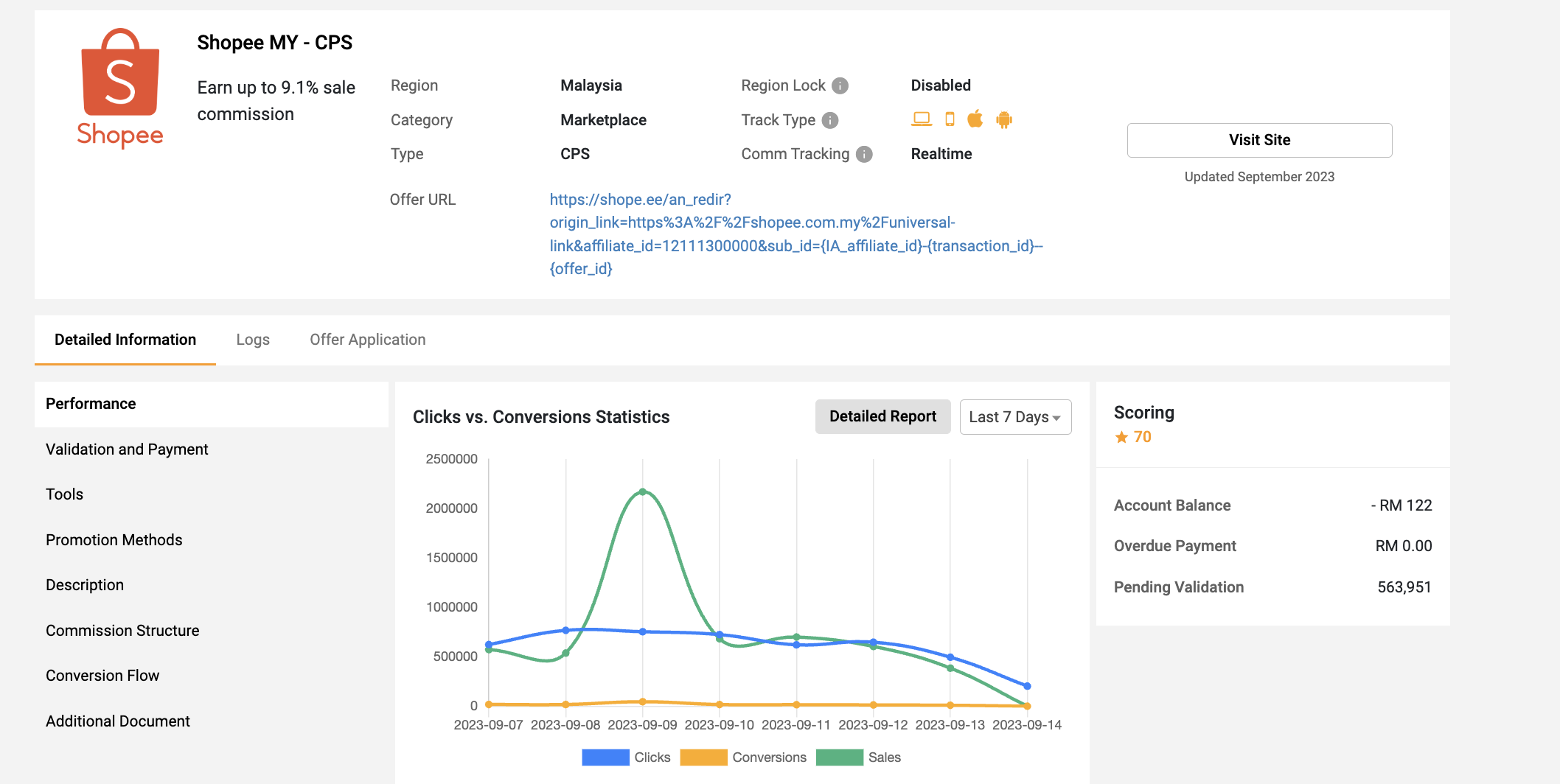This screenshot has height=784, width=1560.
Task: Open Promotion Methods section
Action: click(212, 540)
